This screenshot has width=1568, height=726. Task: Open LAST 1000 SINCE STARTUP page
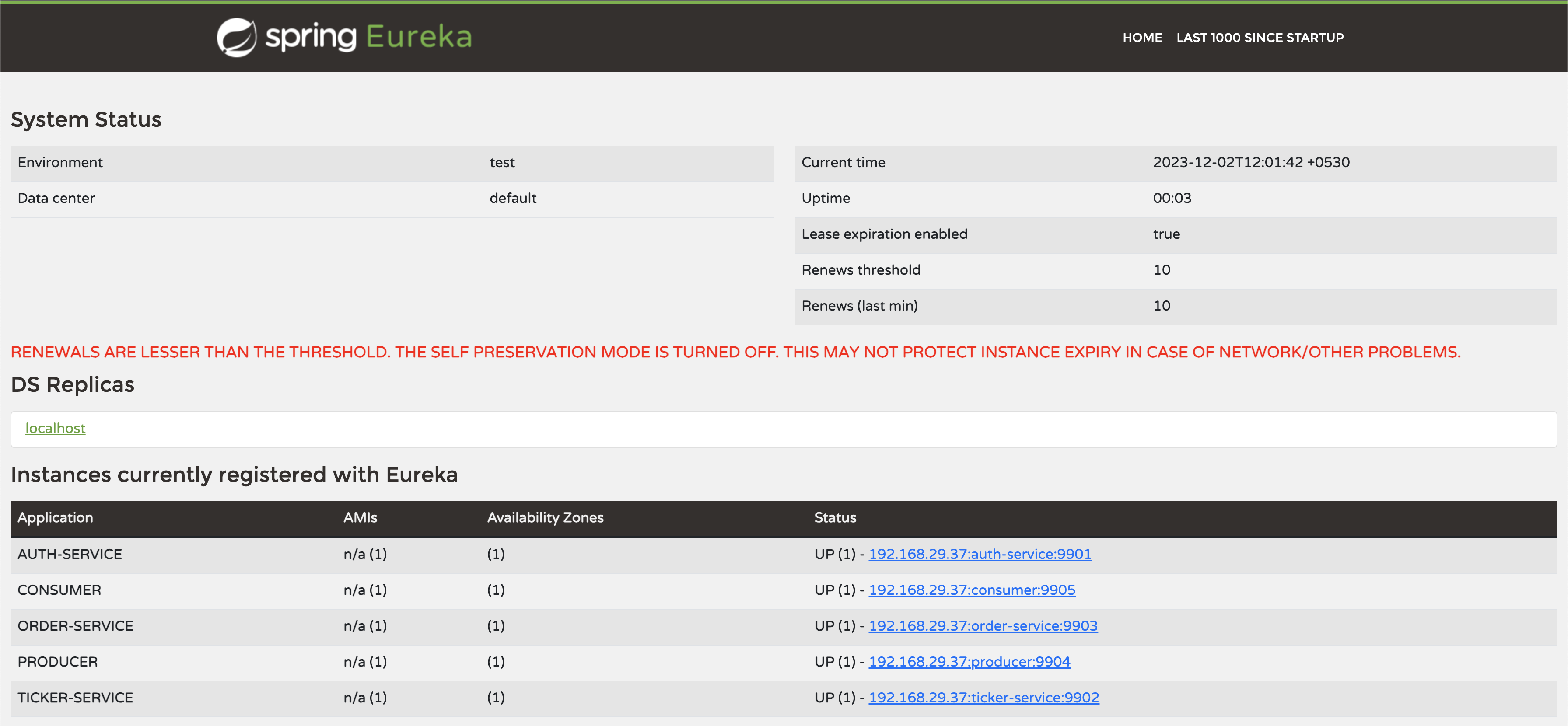click(x=1260, y=38)
